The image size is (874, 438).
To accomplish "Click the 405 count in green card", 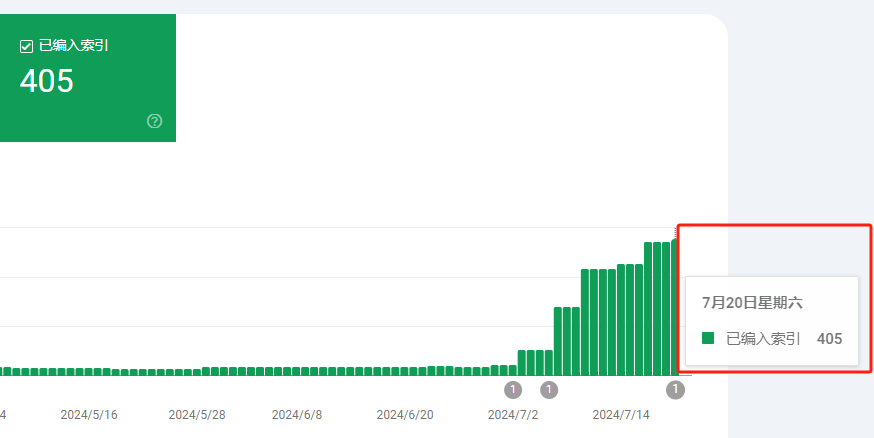I will click(47, 82).
